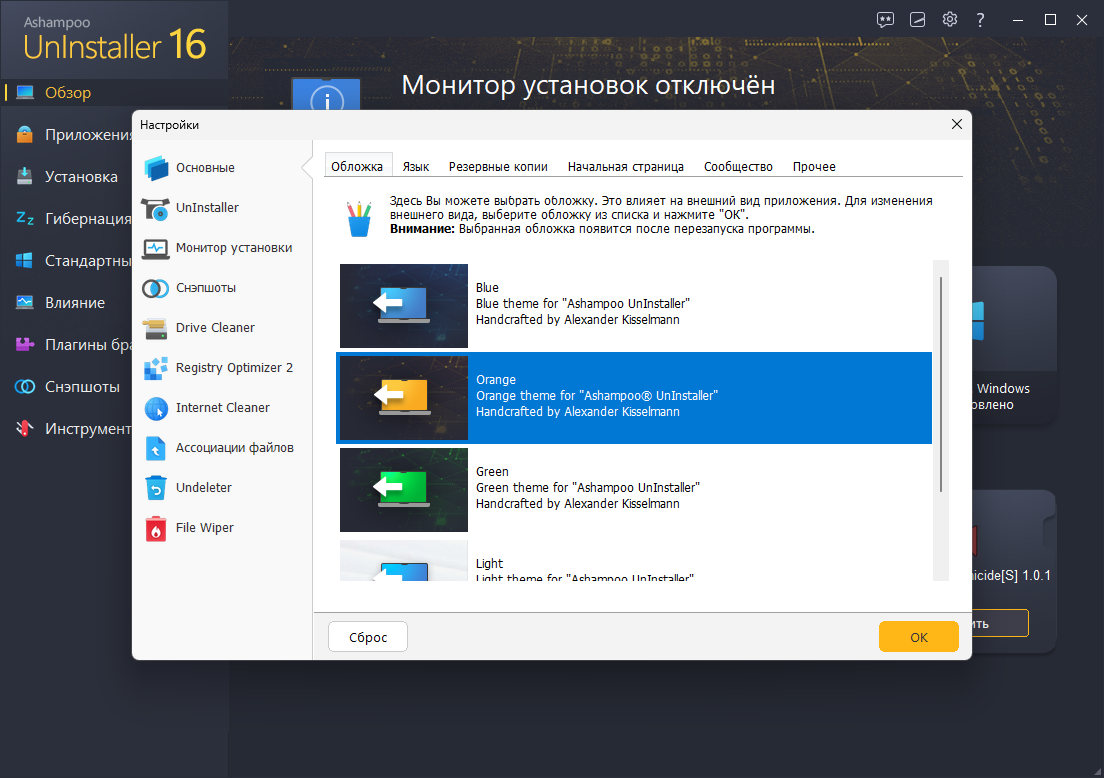Click the info icon beside Монитор установок отключён
The height and width of the screenshot is (778, 1104).
tap(326, 95)
